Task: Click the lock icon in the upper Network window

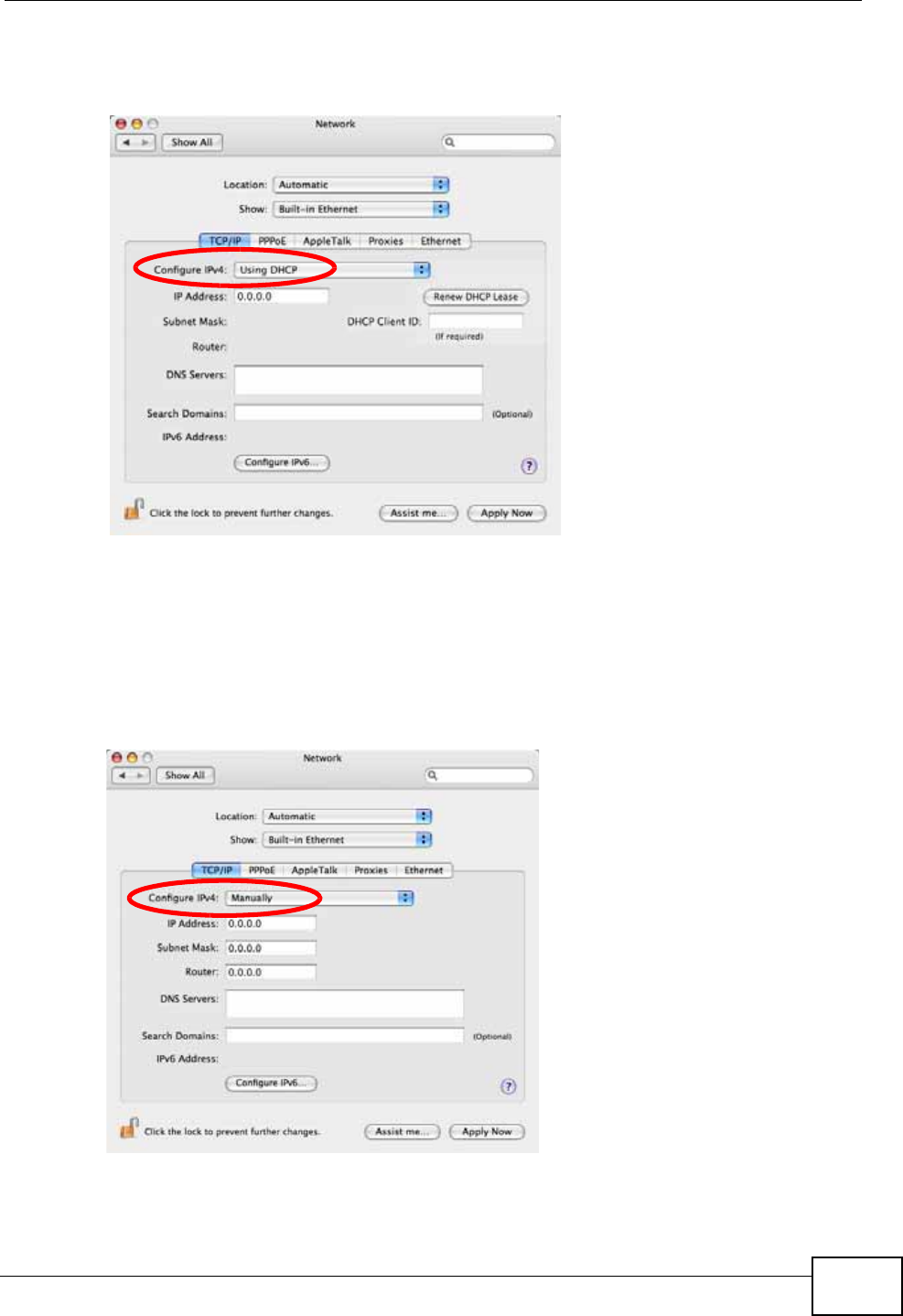Action: [x=134, y=510]
